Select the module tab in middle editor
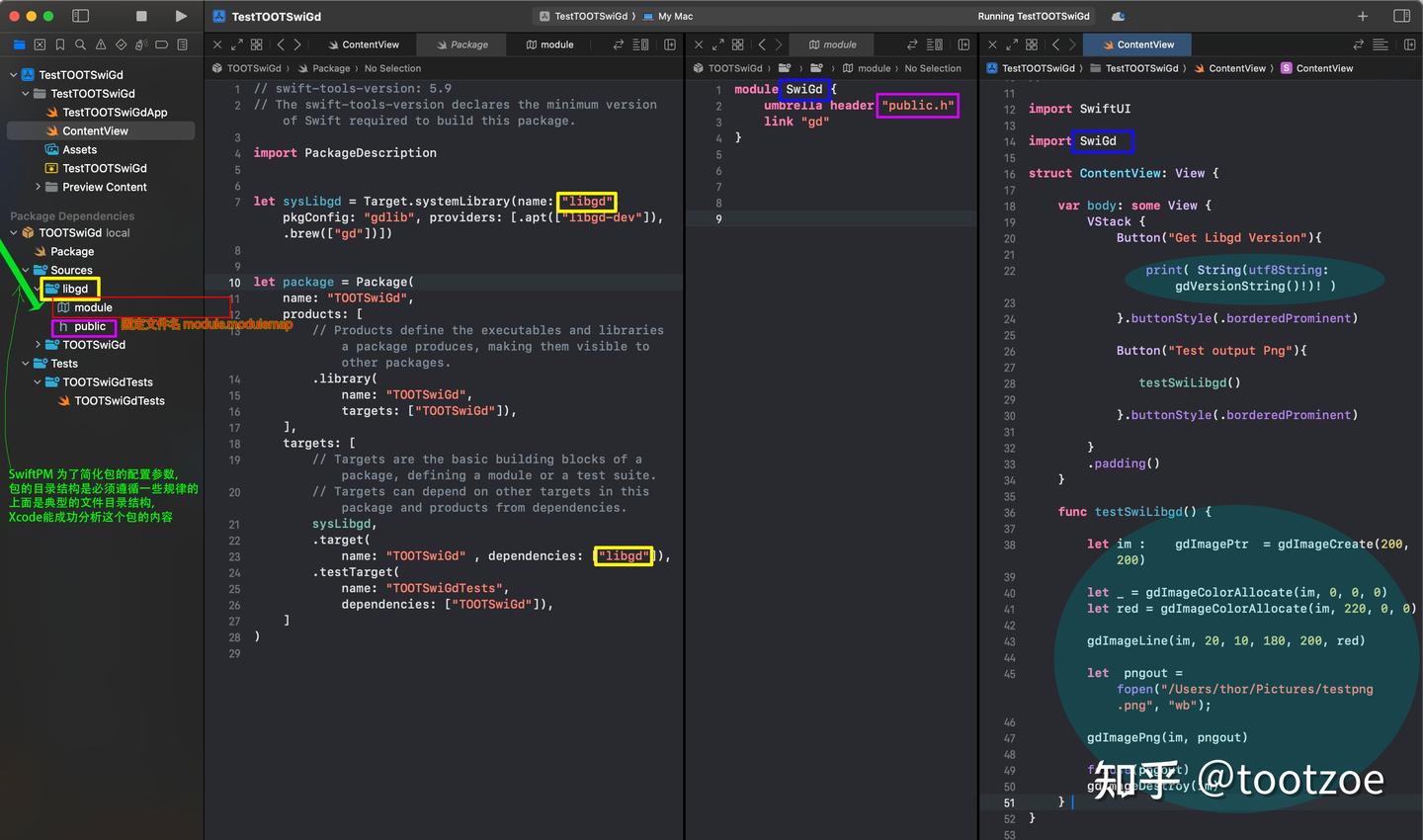The height and width of the screenshot is (840, 1423). pos(832,44)
